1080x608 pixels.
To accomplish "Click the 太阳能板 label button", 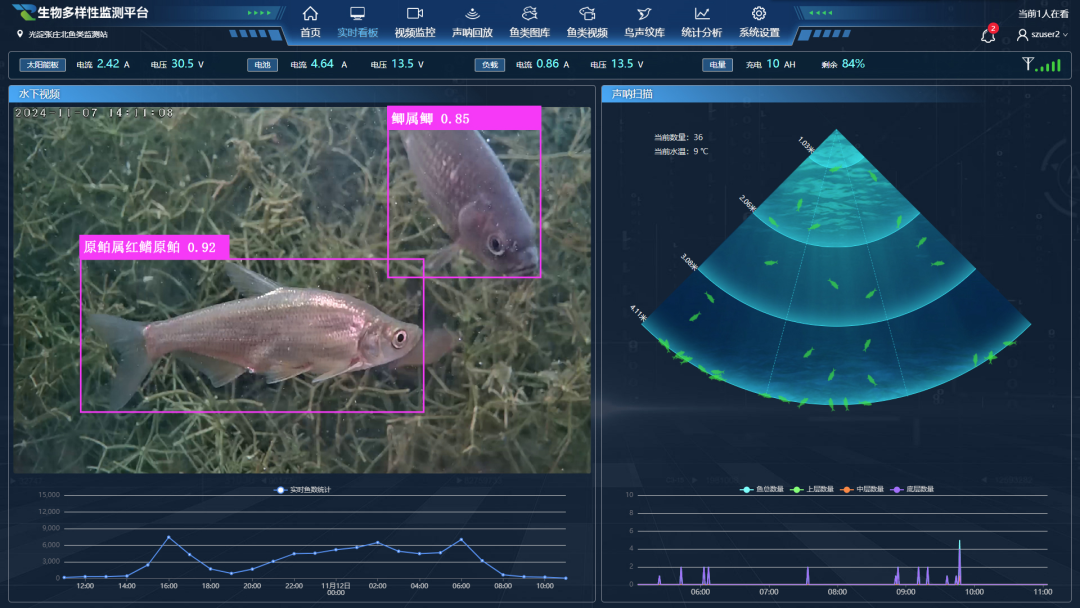I will click(x=42, y=65).
